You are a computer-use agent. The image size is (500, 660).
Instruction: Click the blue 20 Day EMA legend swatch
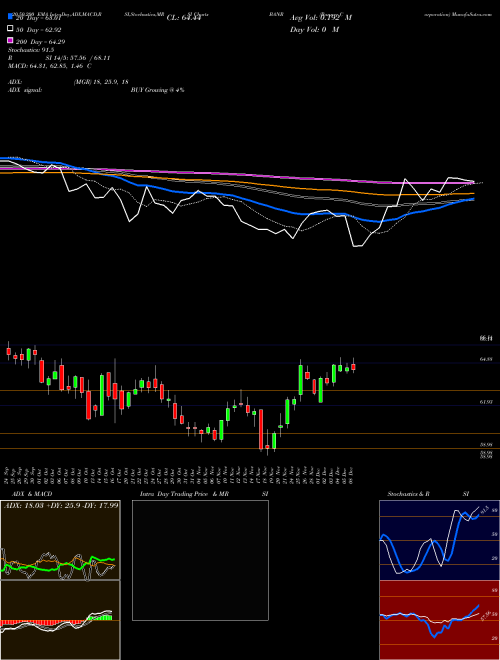tap(11, 17)
